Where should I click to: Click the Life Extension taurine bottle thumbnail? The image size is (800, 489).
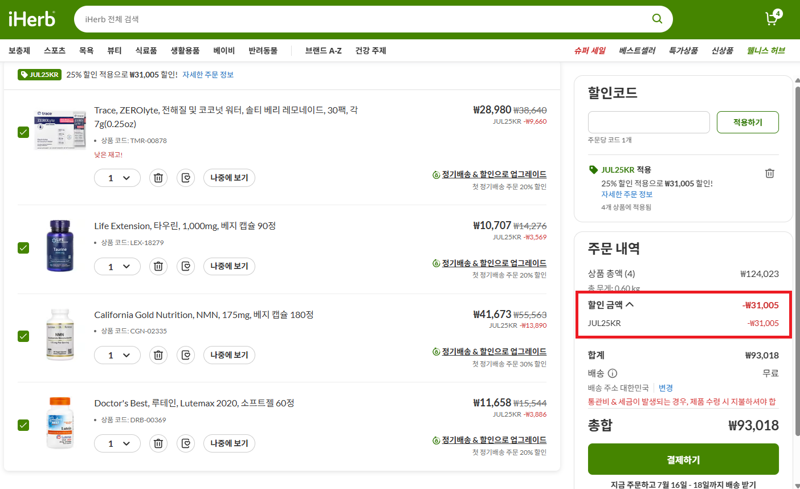point(60,246)
